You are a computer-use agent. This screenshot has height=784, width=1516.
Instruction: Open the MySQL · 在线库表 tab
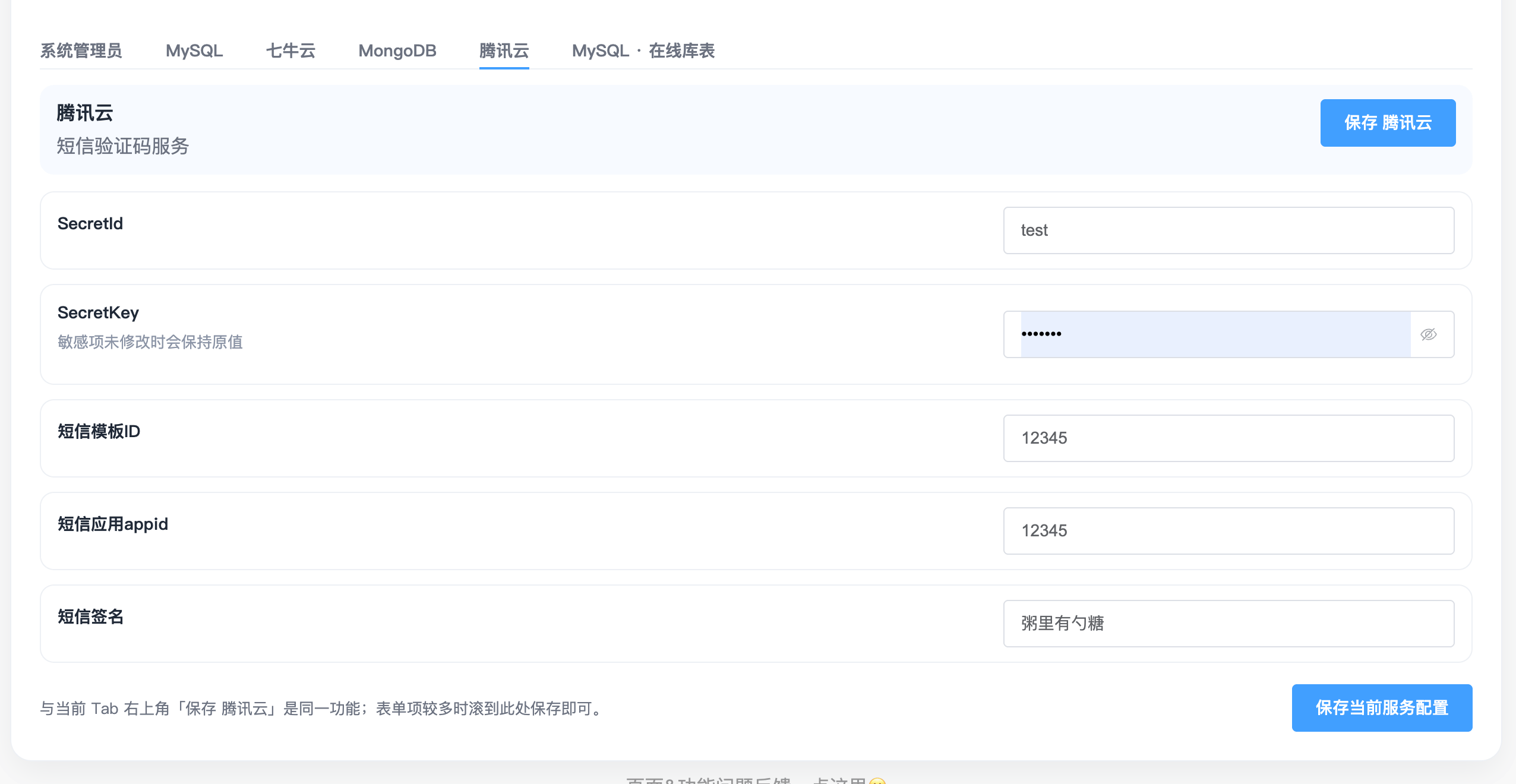643,50
